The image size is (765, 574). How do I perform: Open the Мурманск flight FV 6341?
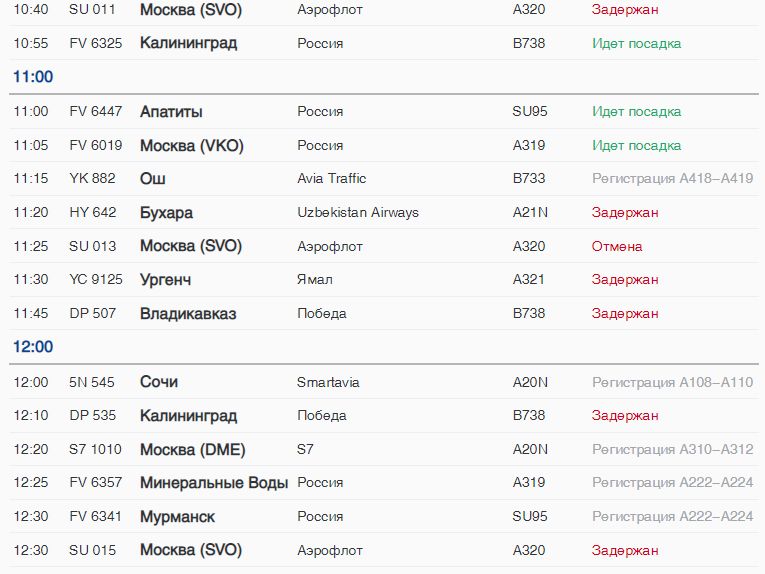(177, 517)
